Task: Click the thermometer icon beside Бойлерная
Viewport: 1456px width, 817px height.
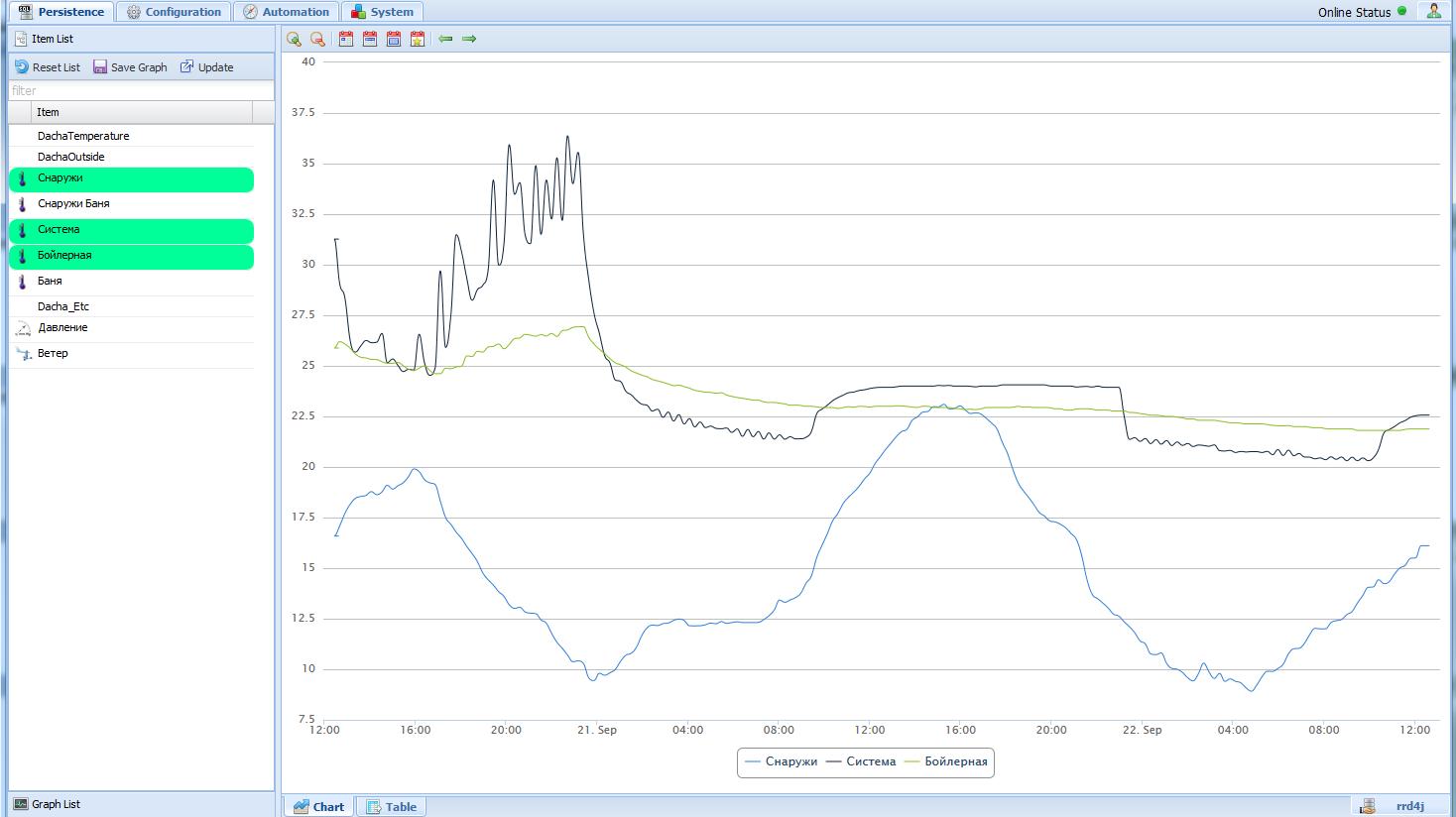Action: coord(23,256)
